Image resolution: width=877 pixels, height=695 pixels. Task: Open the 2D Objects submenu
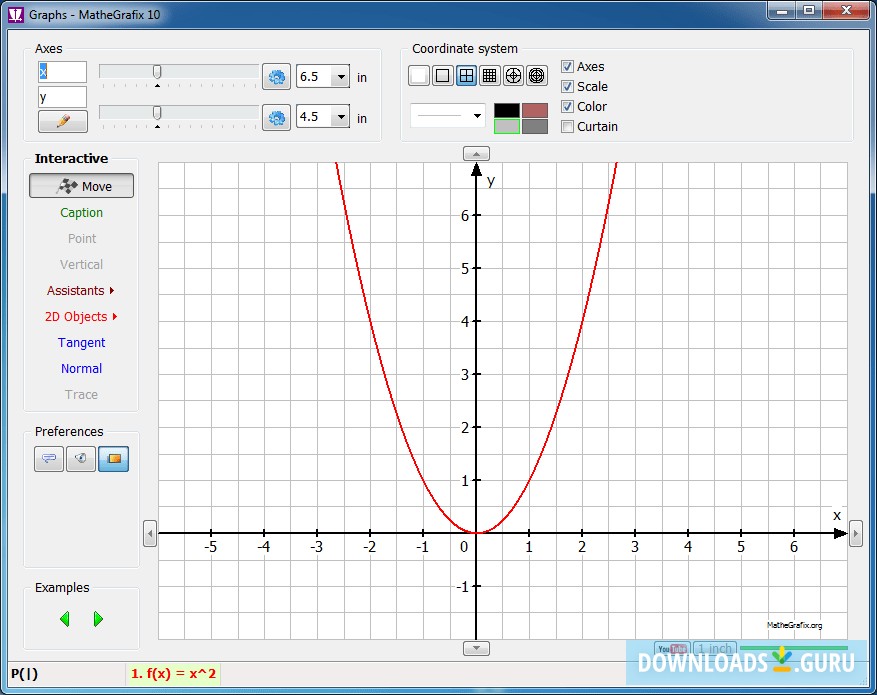(81, 317)
